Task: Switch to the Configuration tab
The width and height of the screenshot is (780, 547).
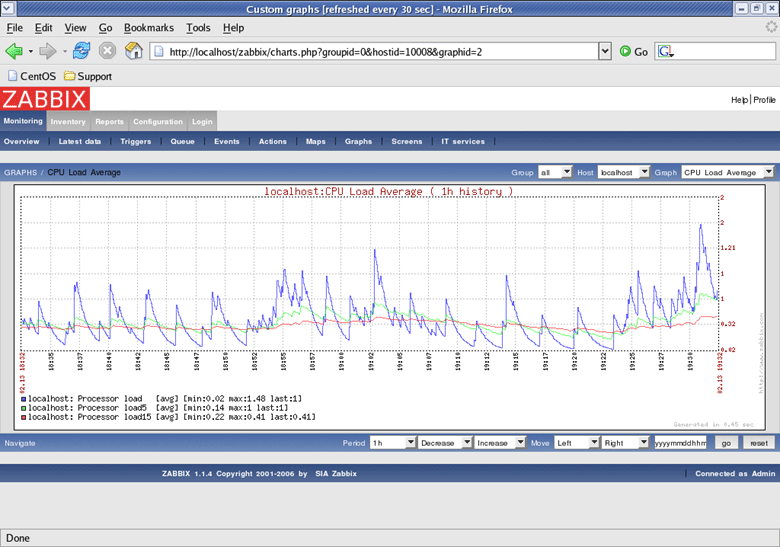Action: pyautogui.click(x=158, y=122)
